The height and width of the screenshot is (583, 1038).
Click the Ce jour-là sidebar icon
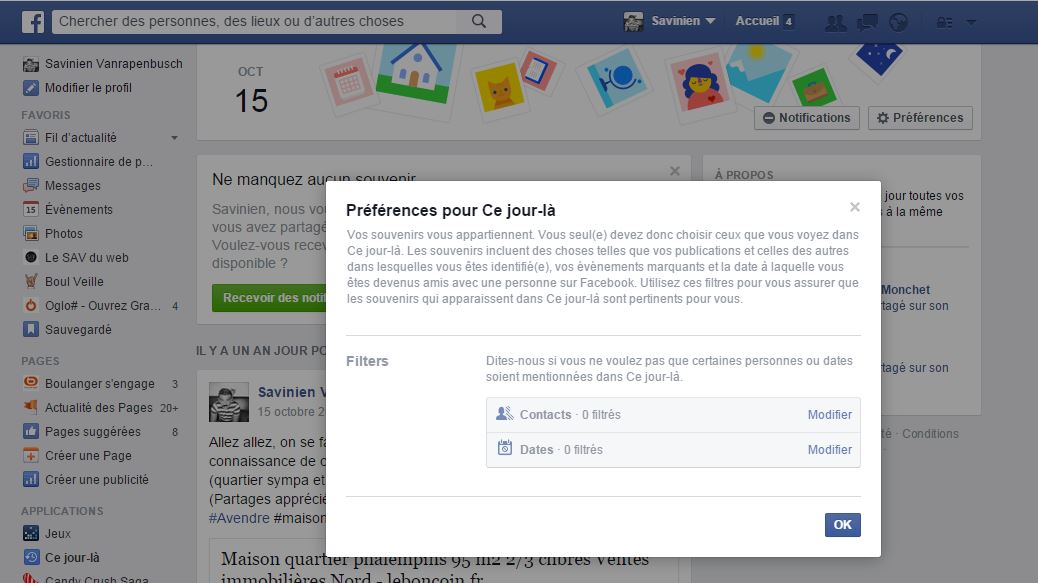pos(30,557)
